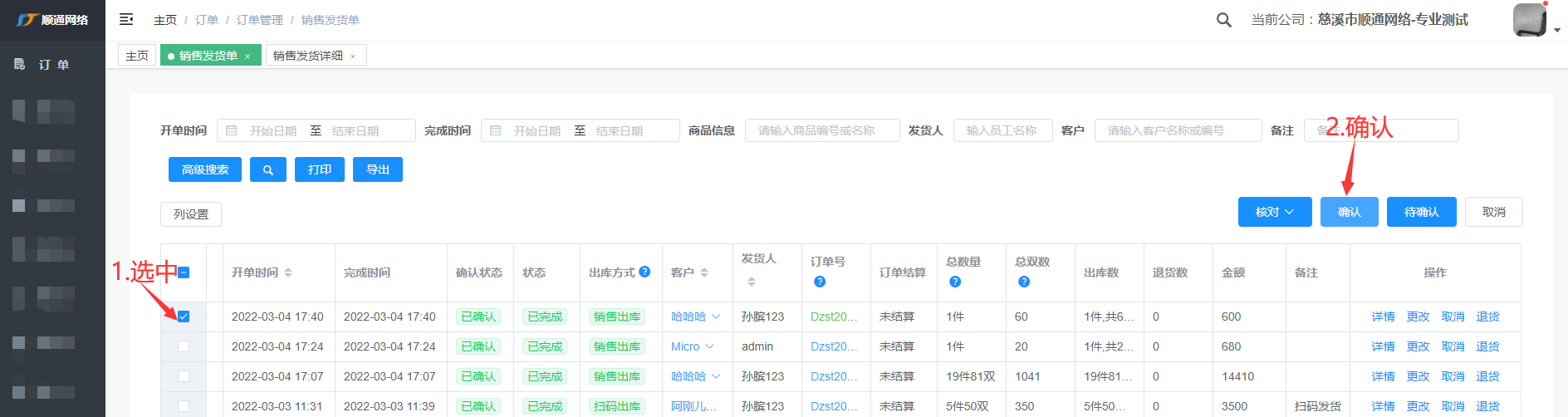Click help icon under 订单号 header
The image size is (1568, 417).
click(820, 282)
